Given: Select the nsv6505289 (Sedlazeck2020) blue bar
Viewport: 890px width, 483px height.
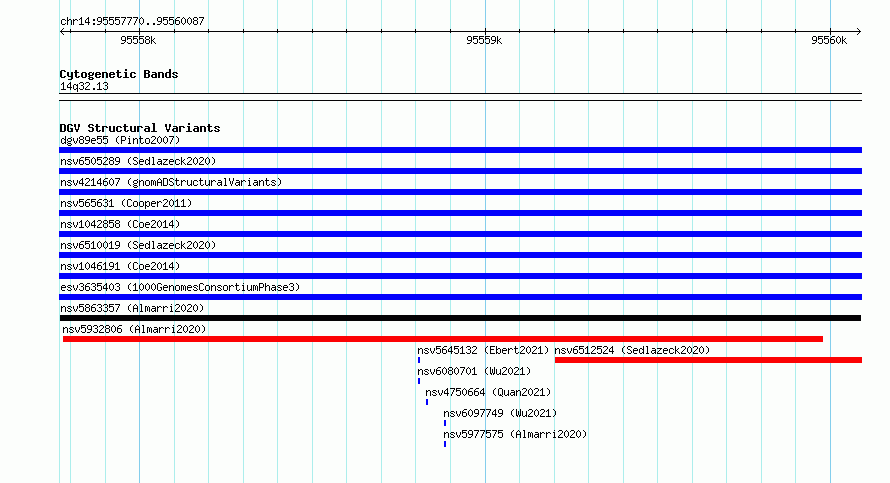Looking at the screenshot, I should pyautogui.click(x=460, y=171).
